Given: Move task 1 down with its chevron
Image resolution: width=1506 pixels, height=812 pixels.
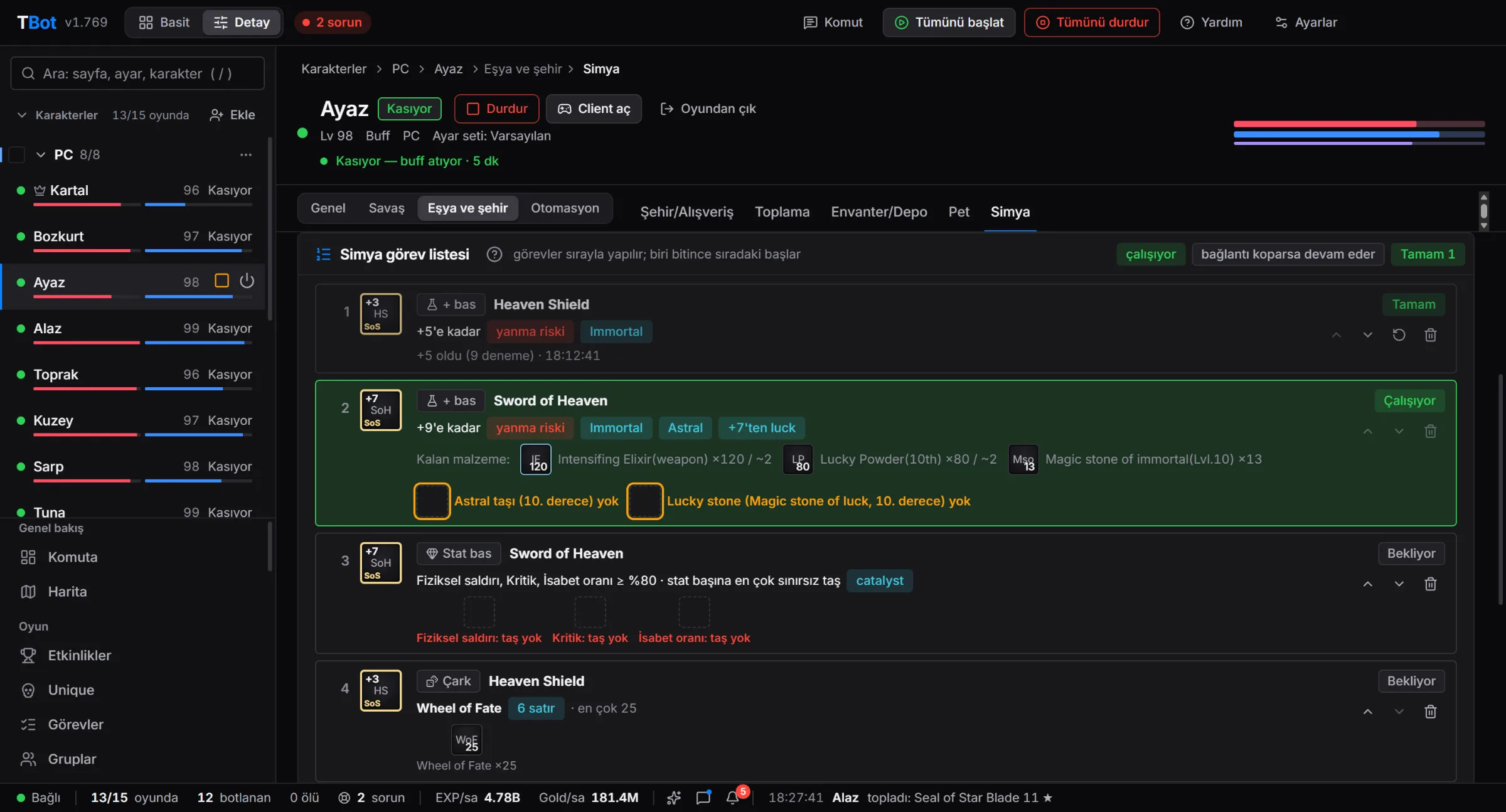Looking at the screenshot, I should (1367, 335).
